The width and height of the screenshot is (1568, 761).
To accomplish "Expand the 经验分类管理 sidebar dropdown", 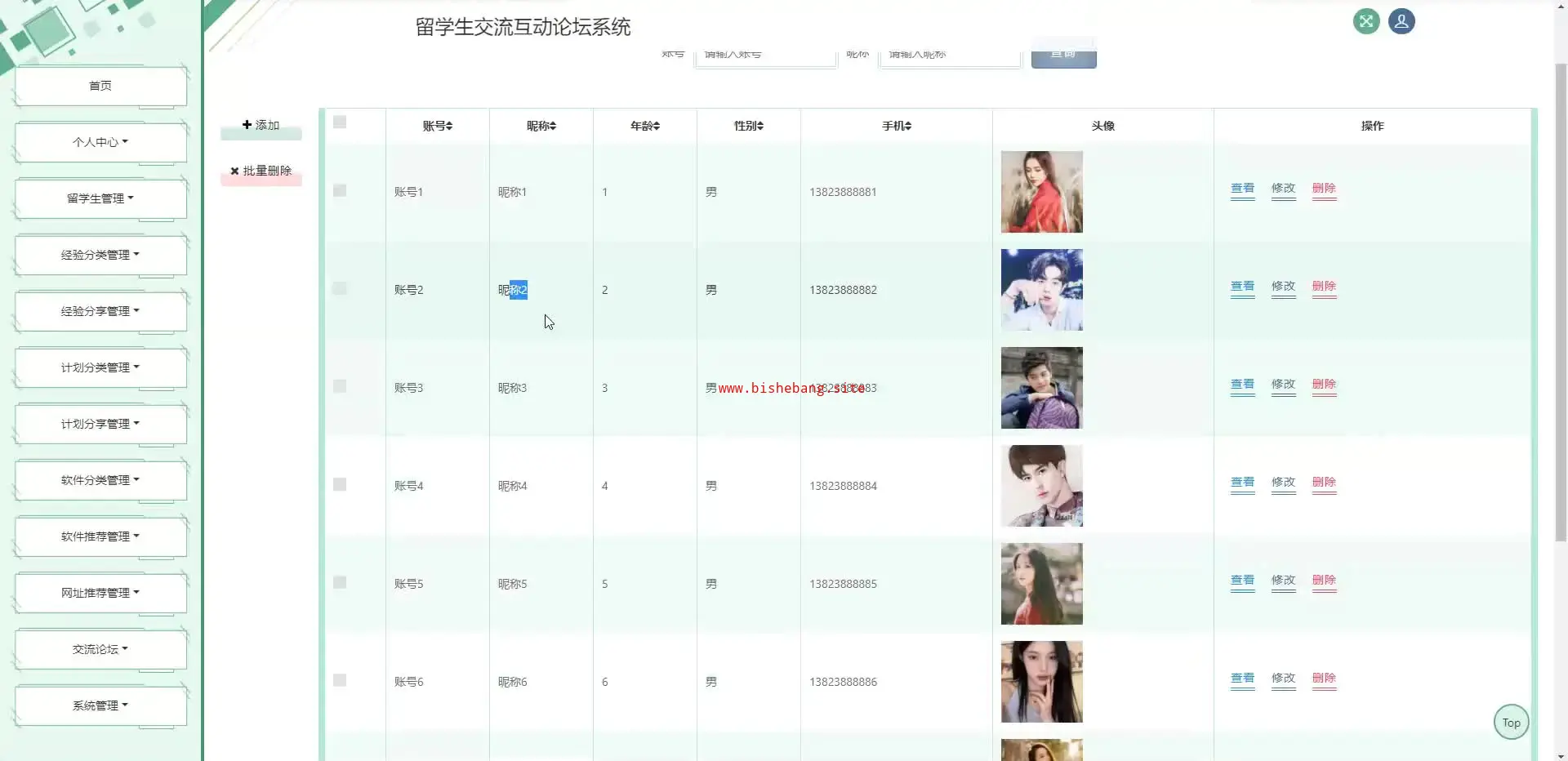I will 100,255.
